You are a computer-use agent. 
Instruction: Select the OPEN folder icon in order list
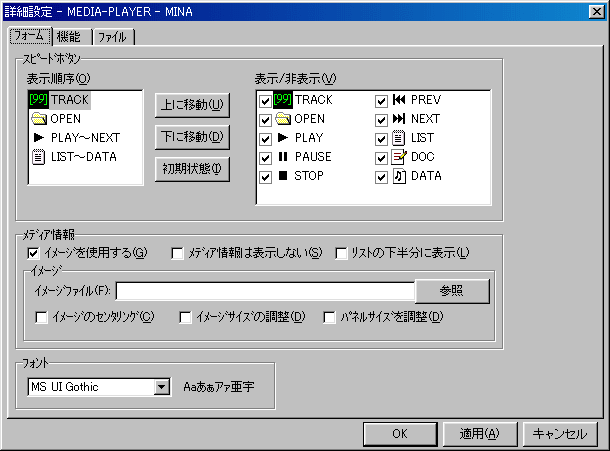point(39,118)
